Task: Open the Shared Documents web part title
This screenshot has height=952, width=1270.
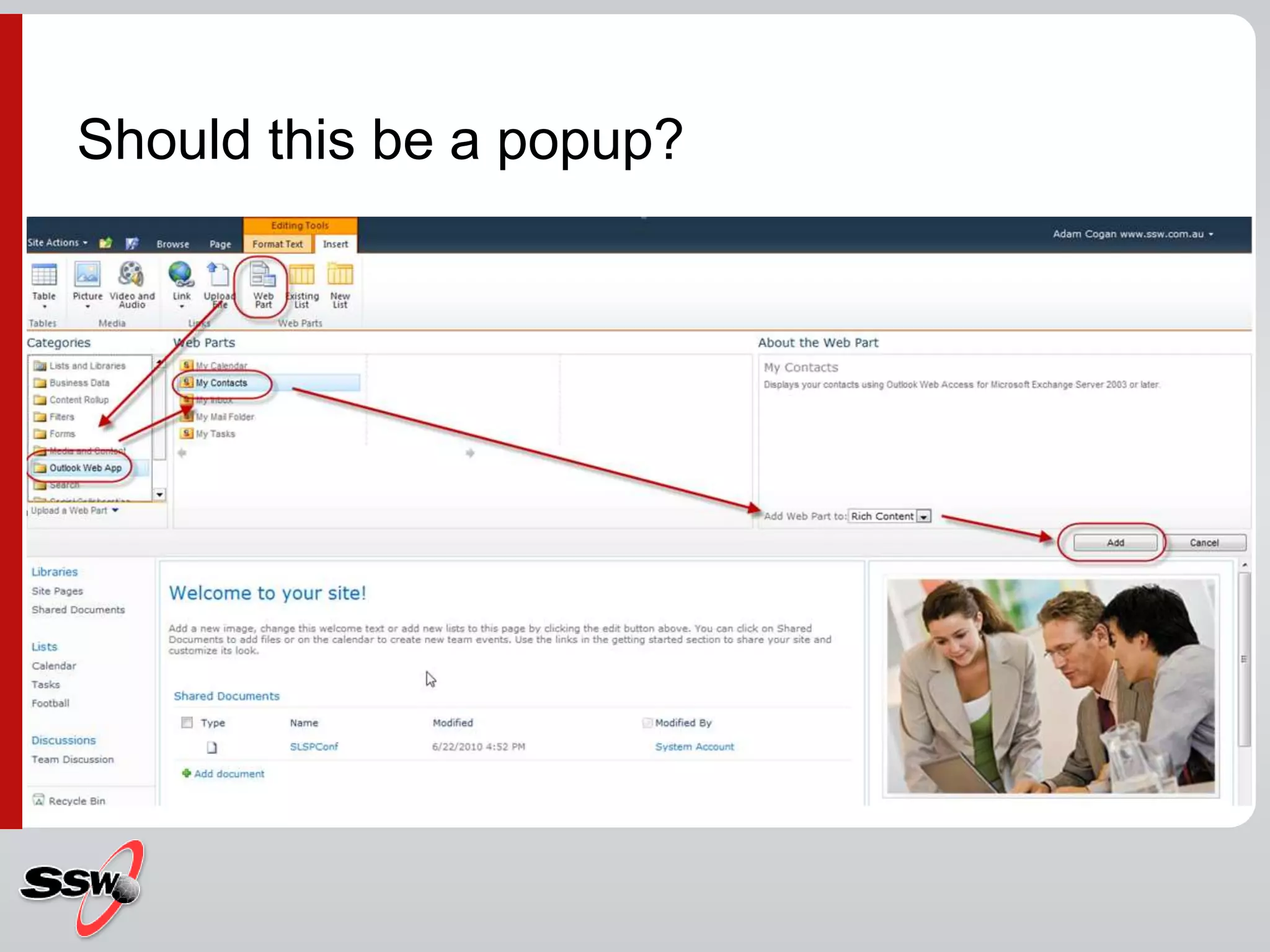Action: [227, 696]
